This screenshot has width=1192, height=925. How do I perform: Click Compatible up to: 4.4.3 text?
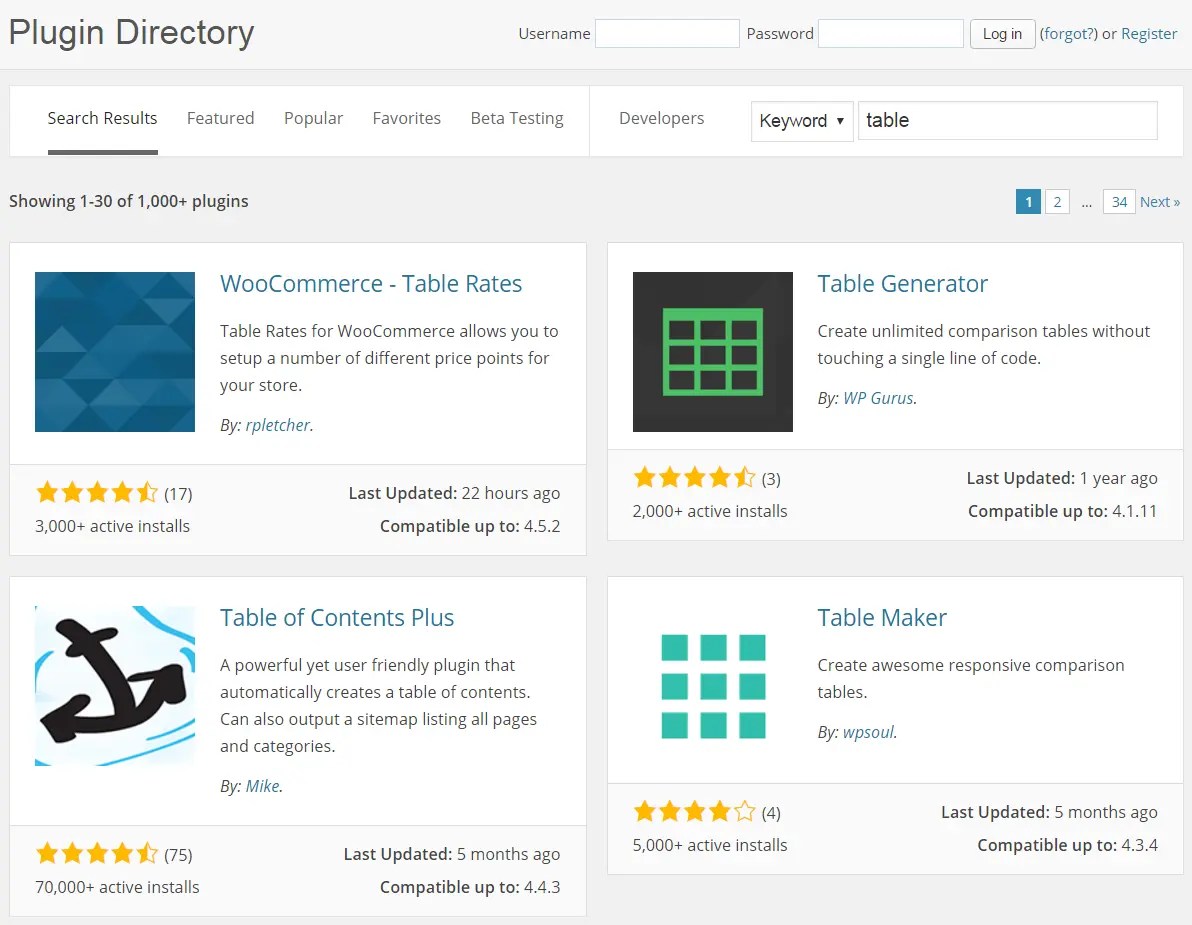pos(470,887)
